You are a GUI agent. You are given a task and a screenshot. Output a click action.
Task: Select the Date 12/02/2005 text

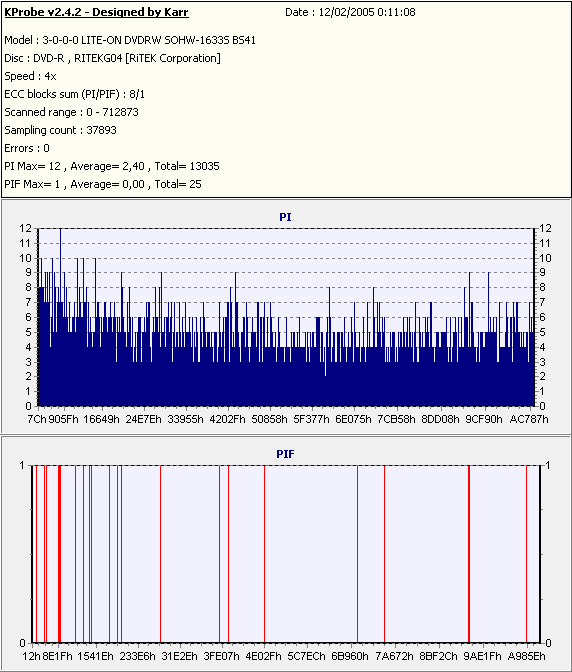click(350, 12)
